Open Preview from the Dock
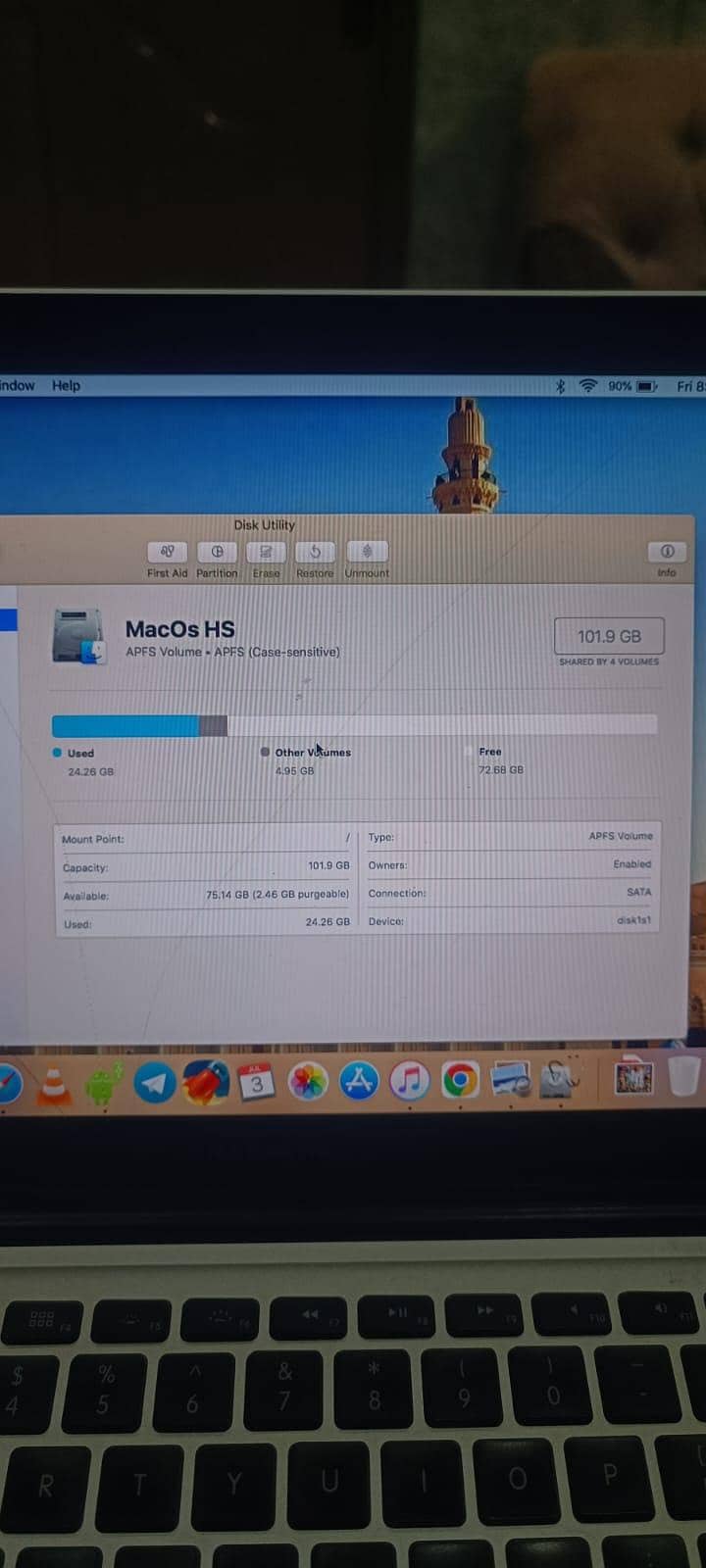The height and width of the screenshot is (1568, 706). coord(511,1080)
